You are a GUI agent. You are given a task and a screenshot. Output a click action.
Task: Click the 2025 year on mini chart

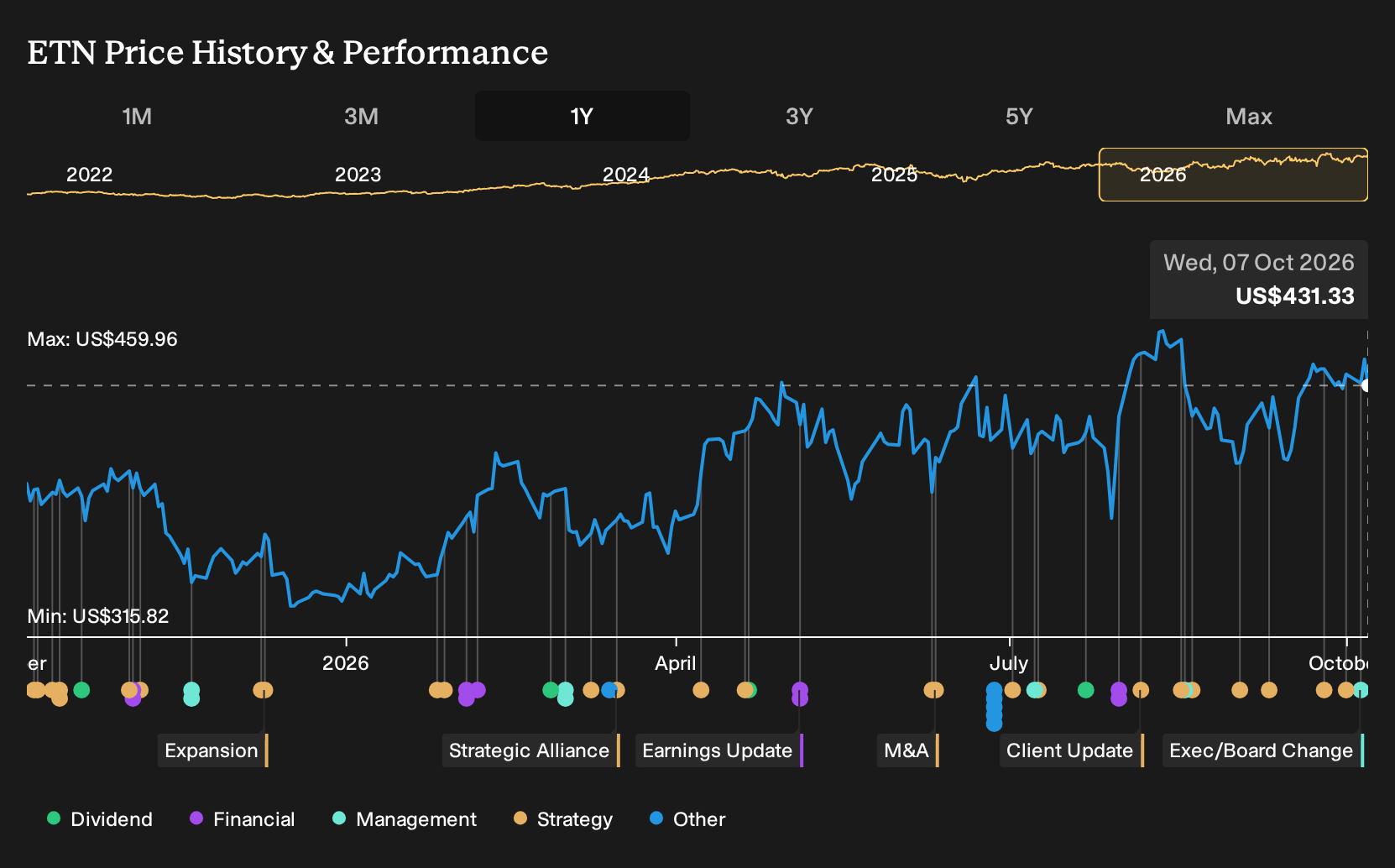tap(894, 175)
